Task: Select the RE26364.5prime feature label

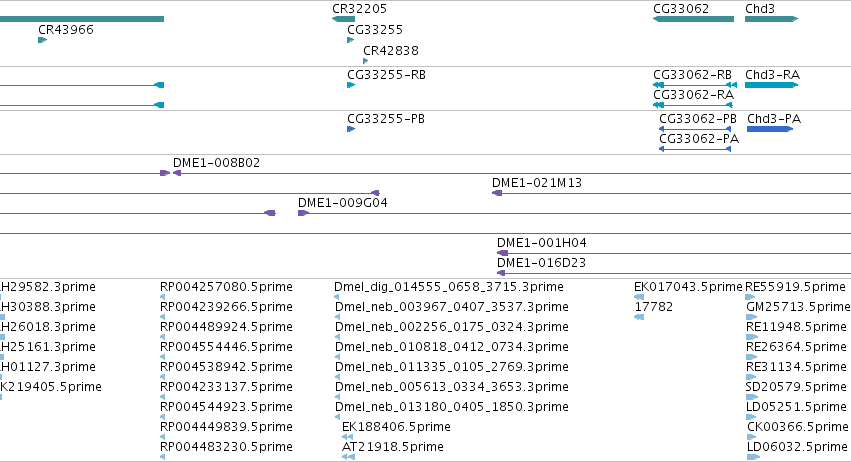Action: click(796, 347)
